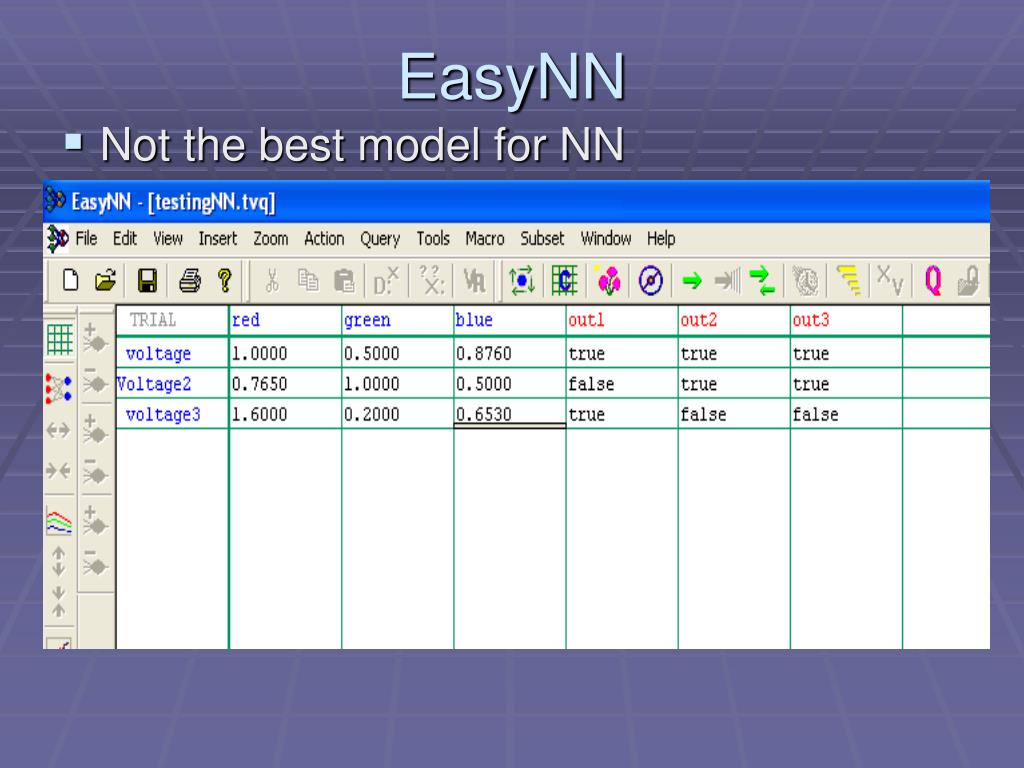This screenshot has width=1024, height=768.
Task: Select the 'out2' column header
Action: [x=735, y=321]
